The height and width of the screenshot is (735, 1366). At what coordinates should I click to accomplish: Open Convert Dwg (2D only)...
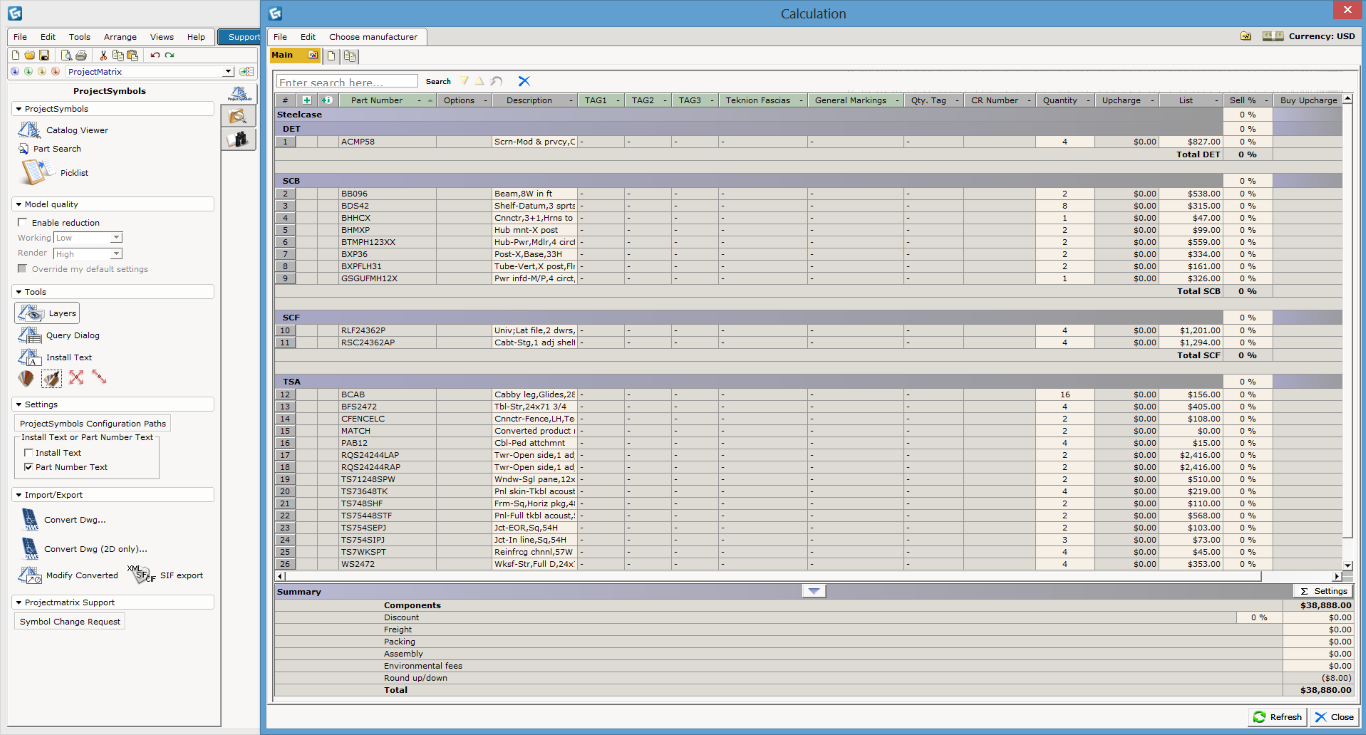(x=82, y=548)
